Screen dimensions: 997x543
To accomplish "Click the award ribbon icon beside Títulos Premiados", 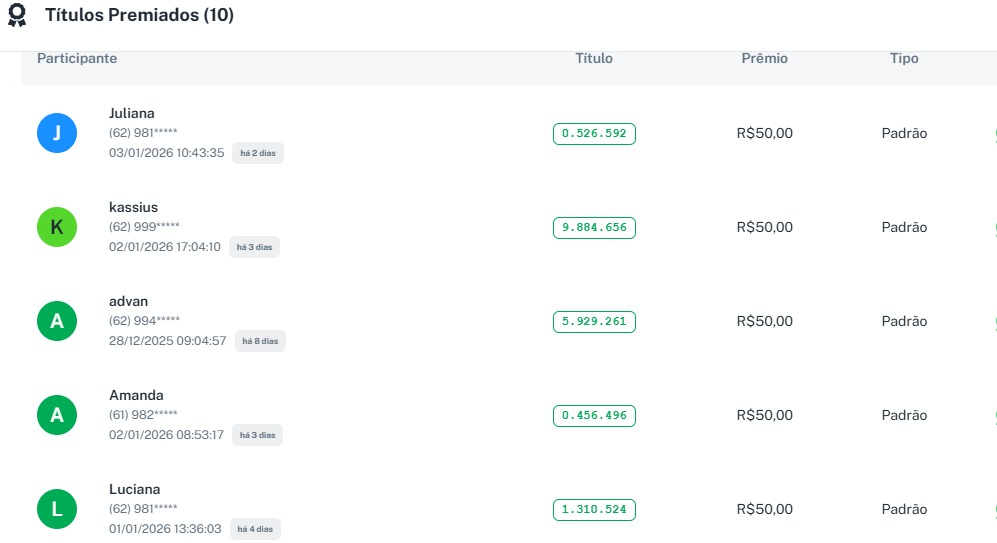I will (17, 16).
